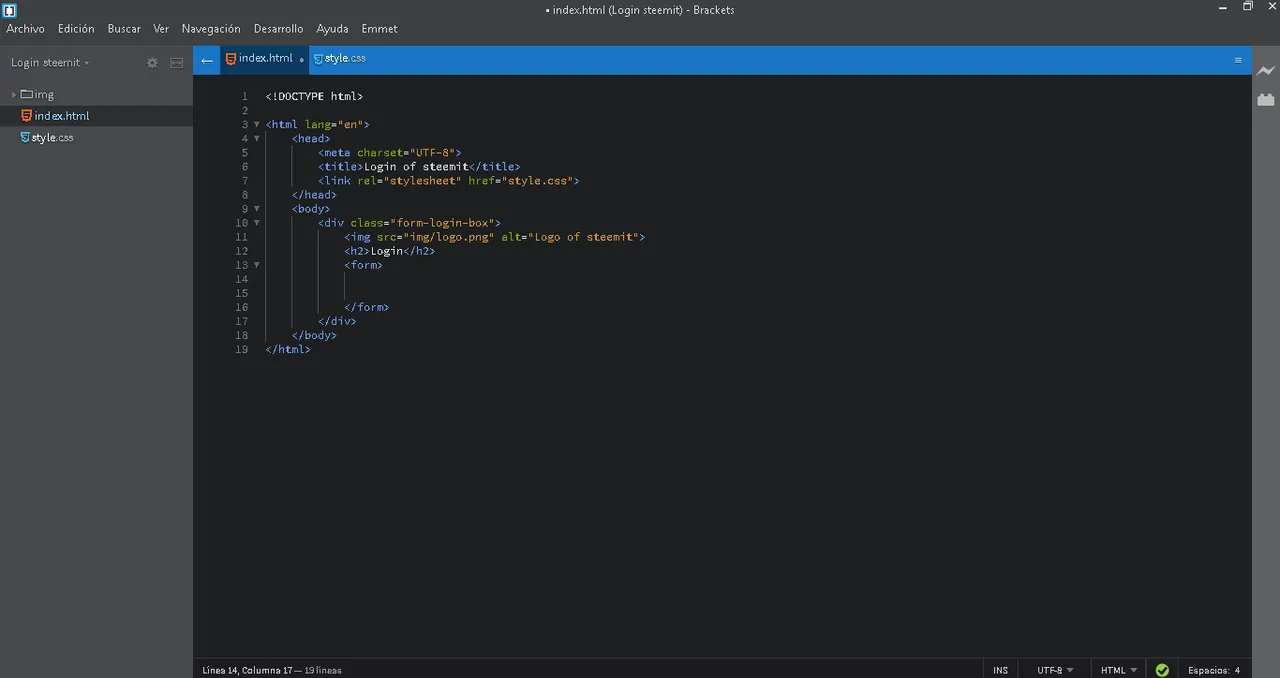Screen dimensions: 1280x678
Task: Click the closing </form> tag
Action: [366, 307]
